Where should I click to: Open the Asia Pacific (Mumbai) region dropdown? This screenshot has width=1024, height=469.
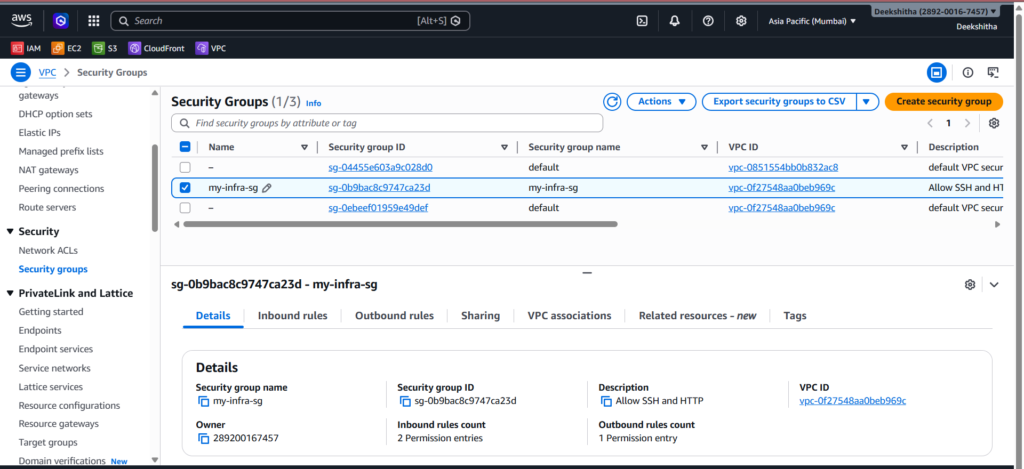[x=812, y=21]
